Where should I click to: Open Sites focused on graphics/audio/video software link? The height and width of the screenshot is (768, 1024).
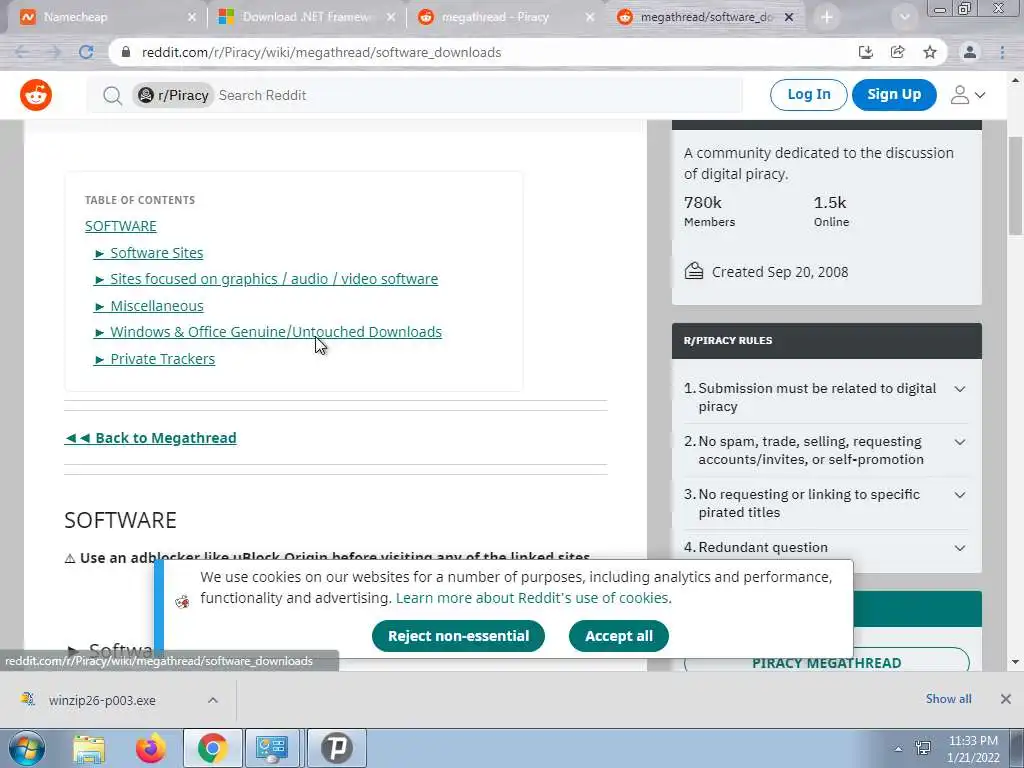(x=266, y=279)
